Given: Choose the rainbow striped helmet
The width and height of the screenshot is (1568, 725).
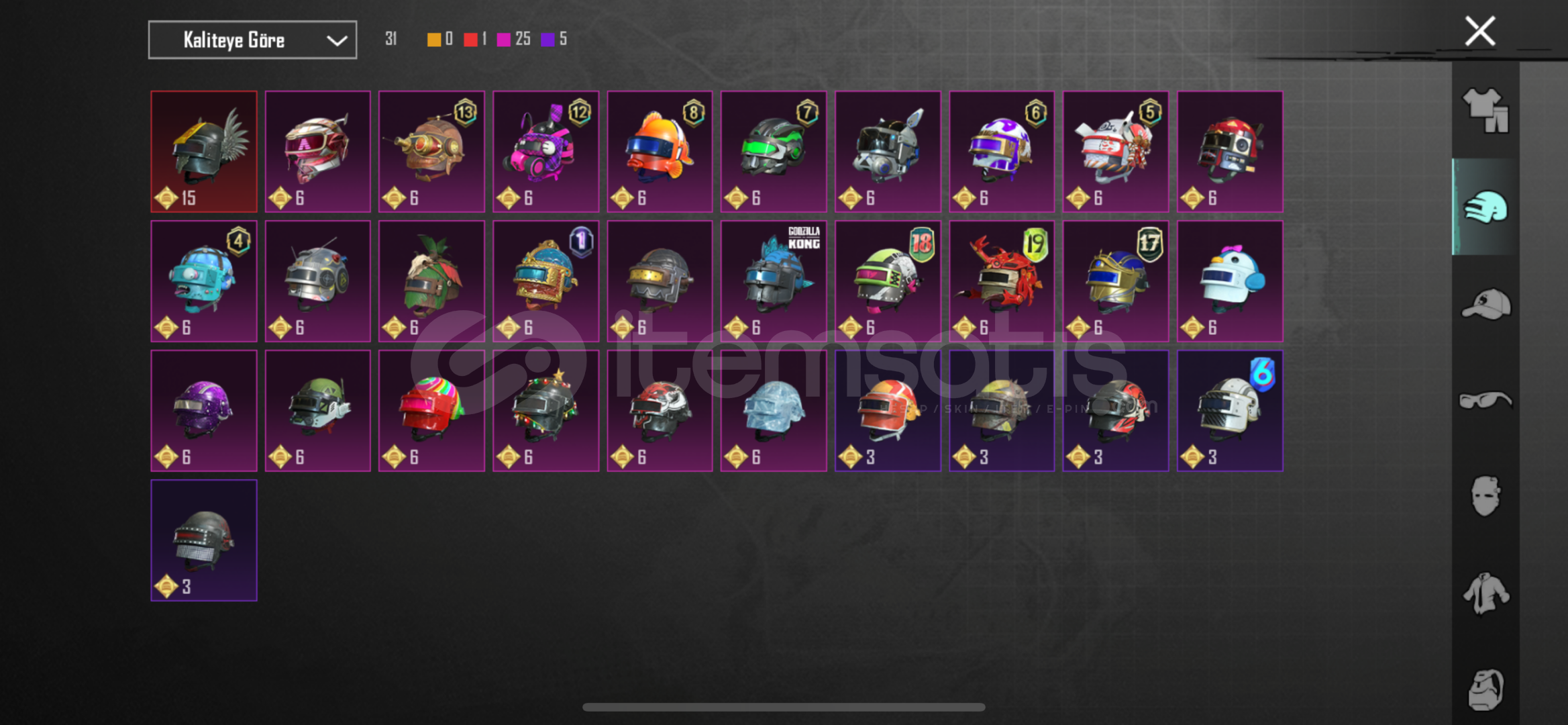Looking at the screenshot, I should [x=431, y=411].
